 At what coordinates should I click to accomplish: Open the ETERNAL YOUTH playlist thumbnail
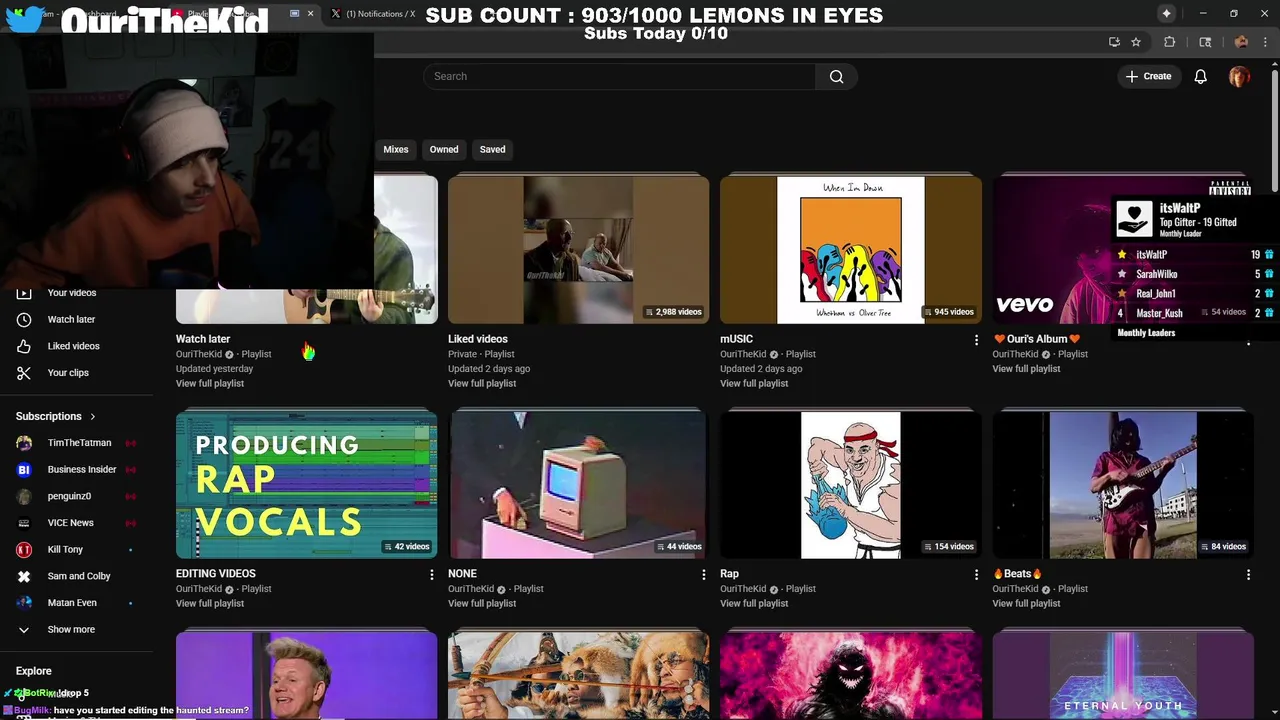point(1123,676)
